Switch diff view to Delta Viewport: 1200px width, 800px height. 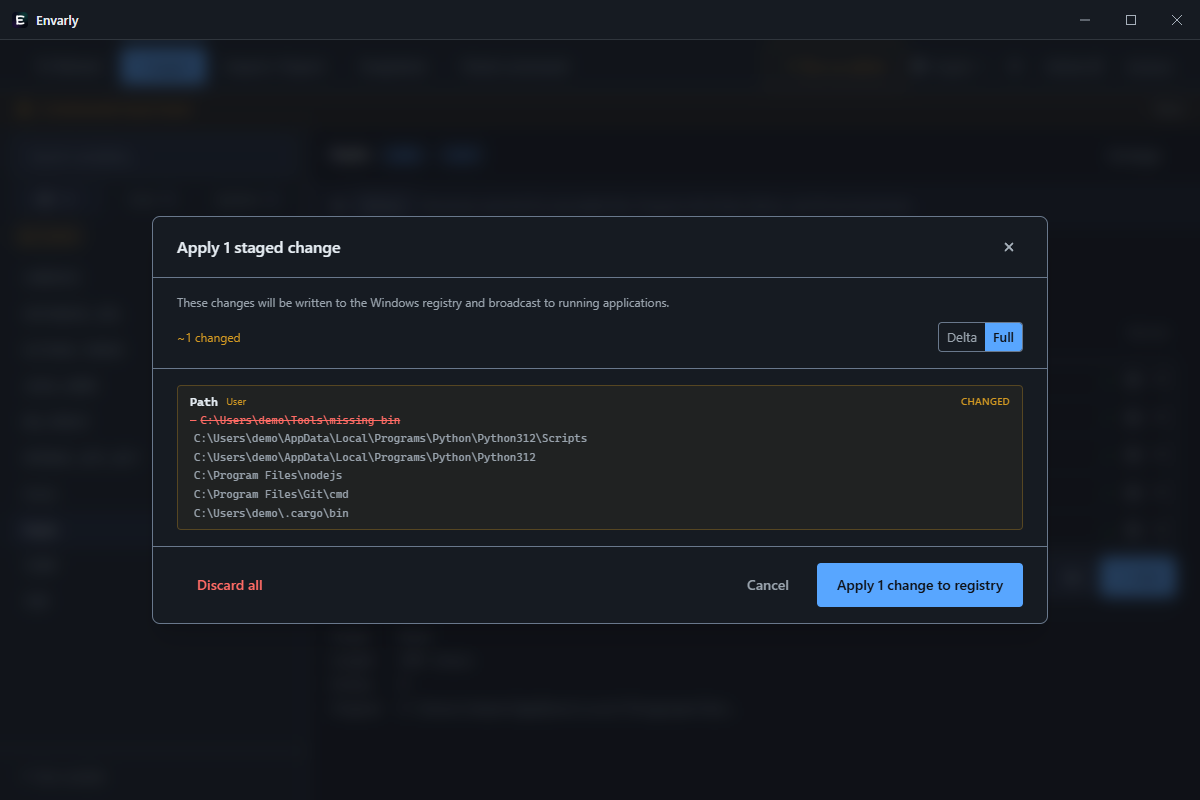[962, 337]
